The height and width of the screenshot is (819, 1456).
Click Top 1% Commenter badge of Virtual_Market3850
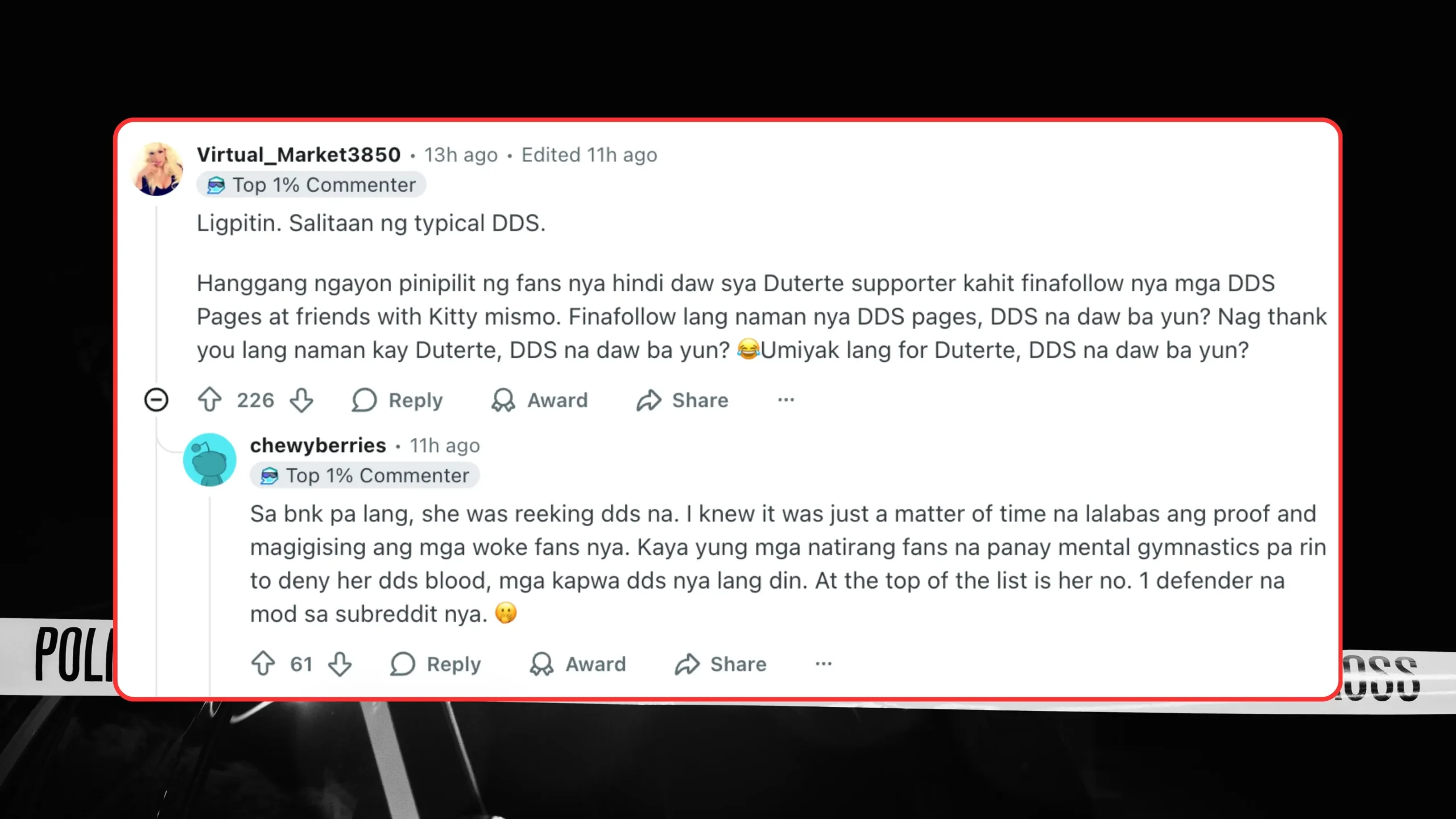click(311, 185)
